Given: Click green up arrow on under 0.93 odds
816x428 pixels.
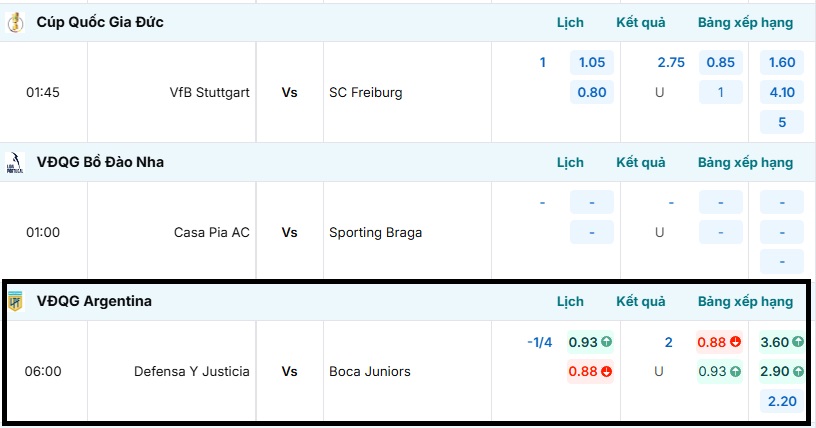Looking at the screenshot, I should 736,372.
